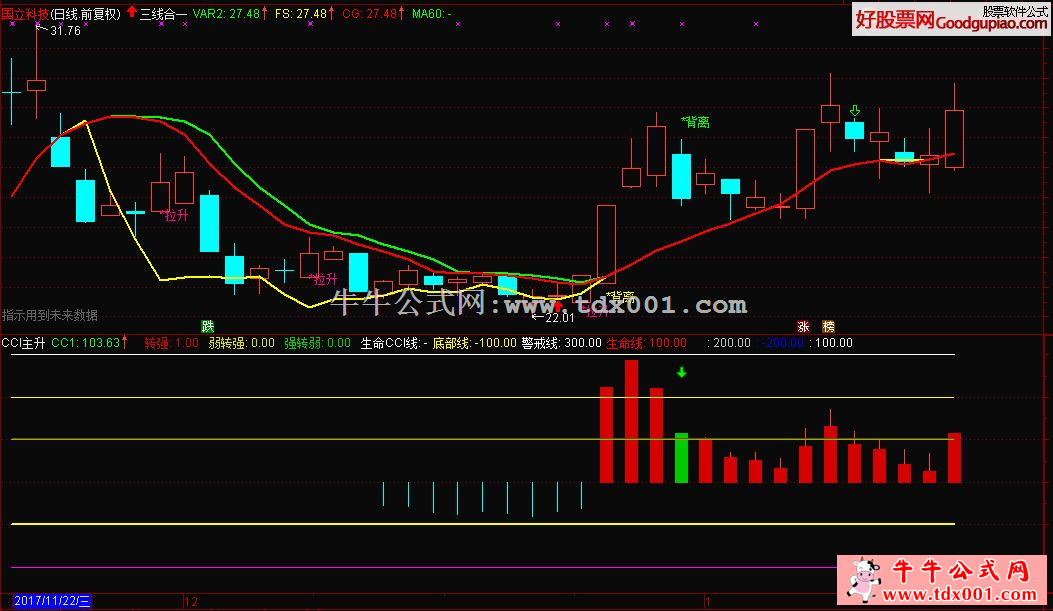Open the 三线合一 indicator label
Screen dimensions: 1053x611
tap(163, 14)
